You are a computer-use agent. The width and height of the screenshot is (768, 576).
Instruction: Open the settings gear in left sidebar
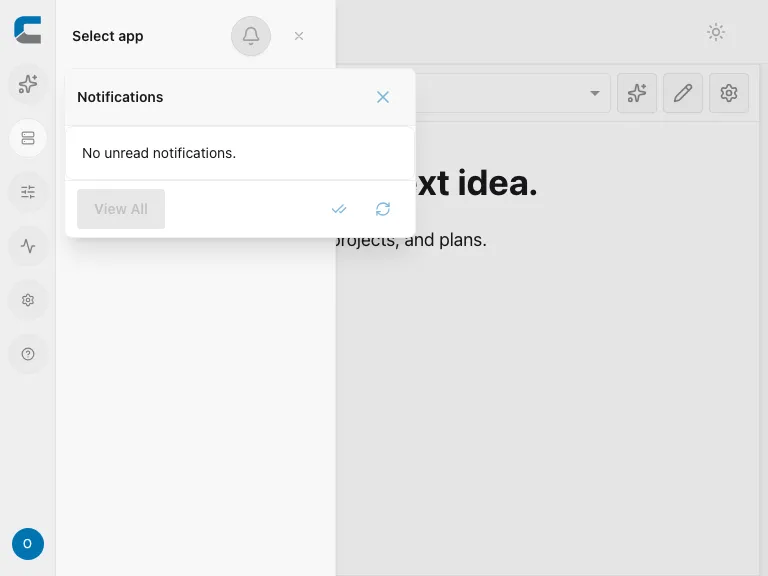tap(28, 300)
